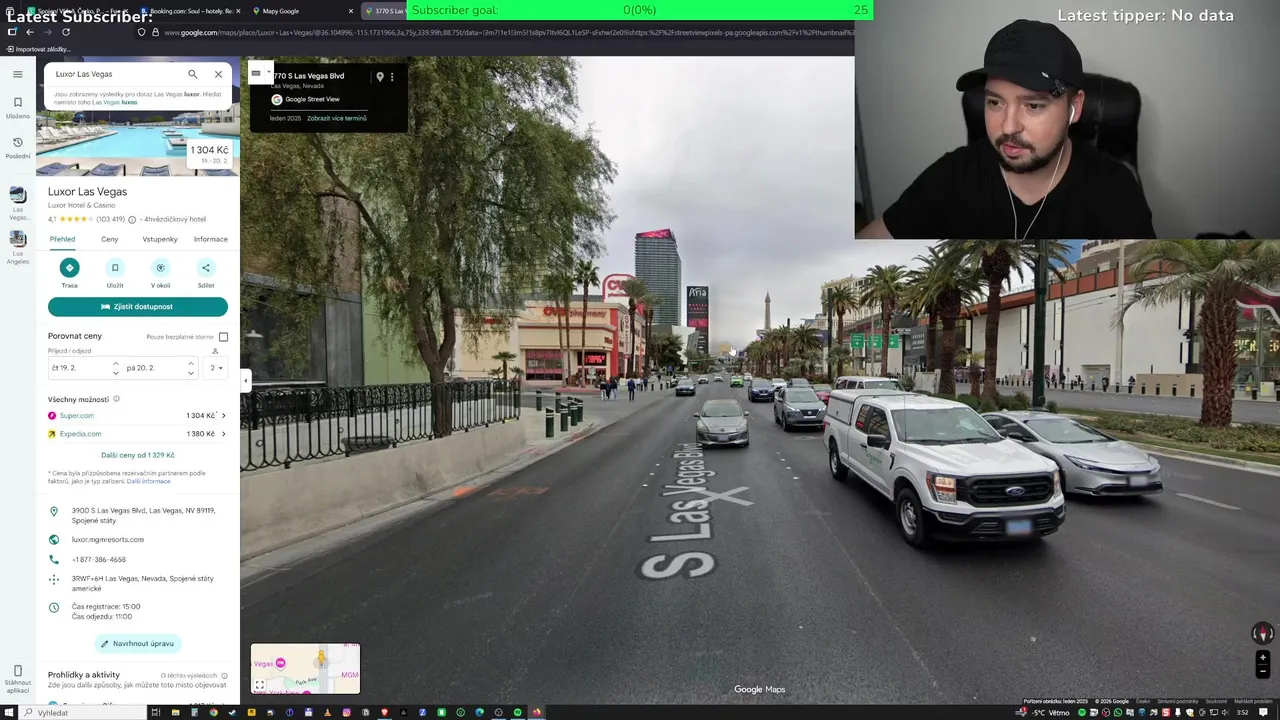Click the phone number +1 877-386-4658
1280x720 pixels.
(99, 560)
